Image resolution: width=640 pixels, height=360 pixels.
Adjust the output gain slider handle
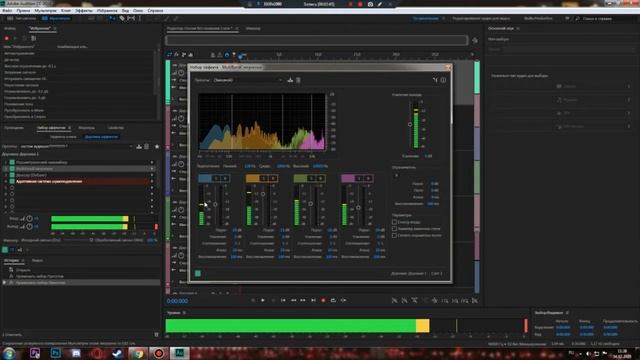(410, 124)
